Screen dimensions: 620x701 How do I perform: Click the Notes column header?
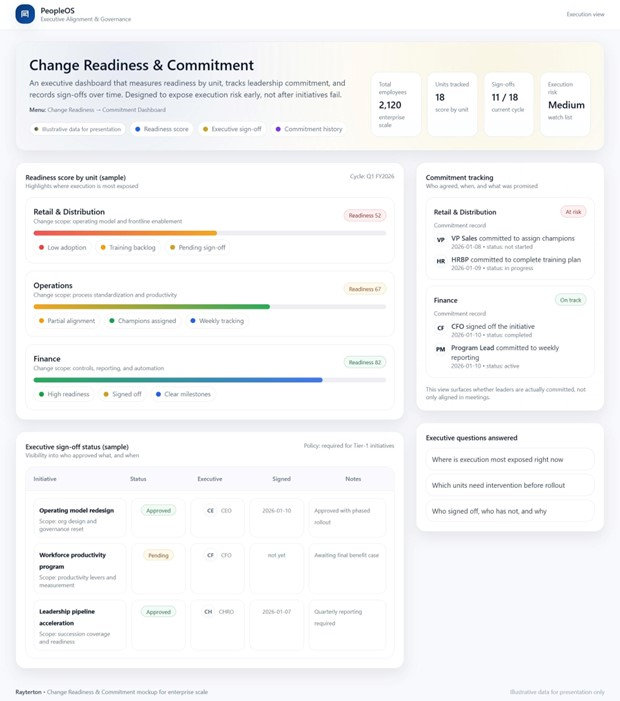(x=353, y=479)
